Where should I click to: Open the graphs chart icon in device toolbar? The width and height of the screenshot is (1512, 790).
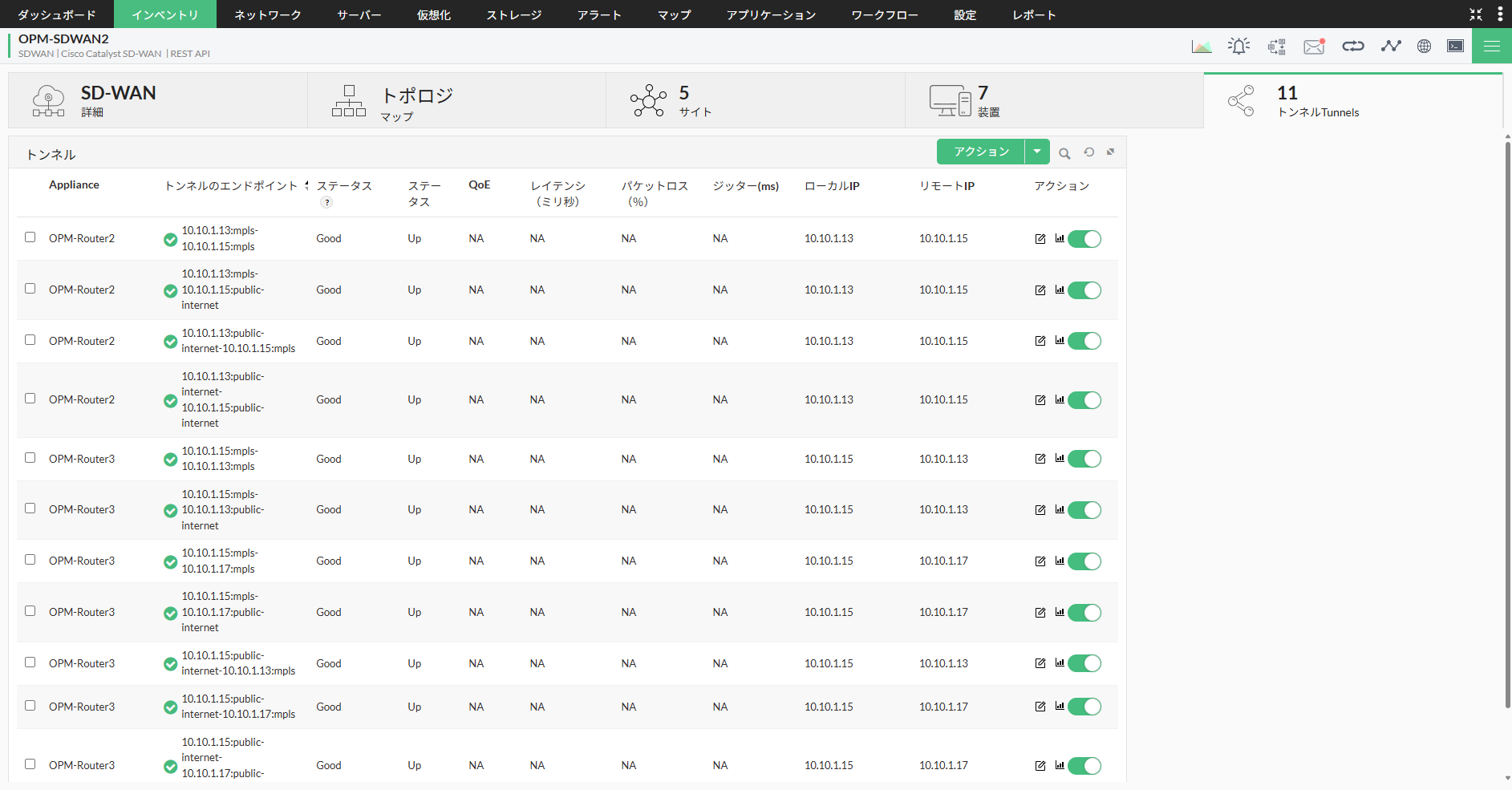(1201, 47)
